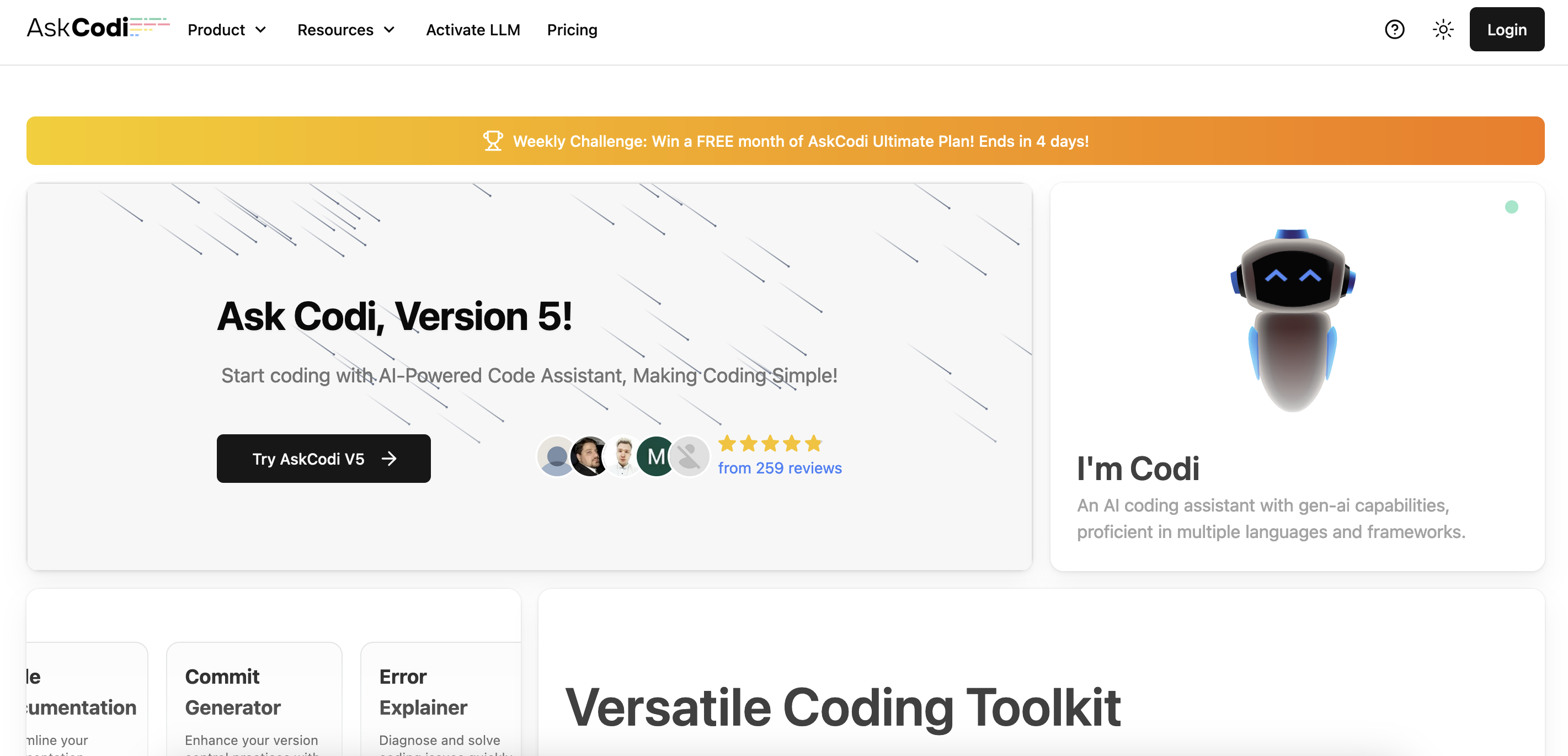Screen dimensions: 1568x756
Task: Click the trophy icon in the challenge banner
Action: [x=493, y=141]
